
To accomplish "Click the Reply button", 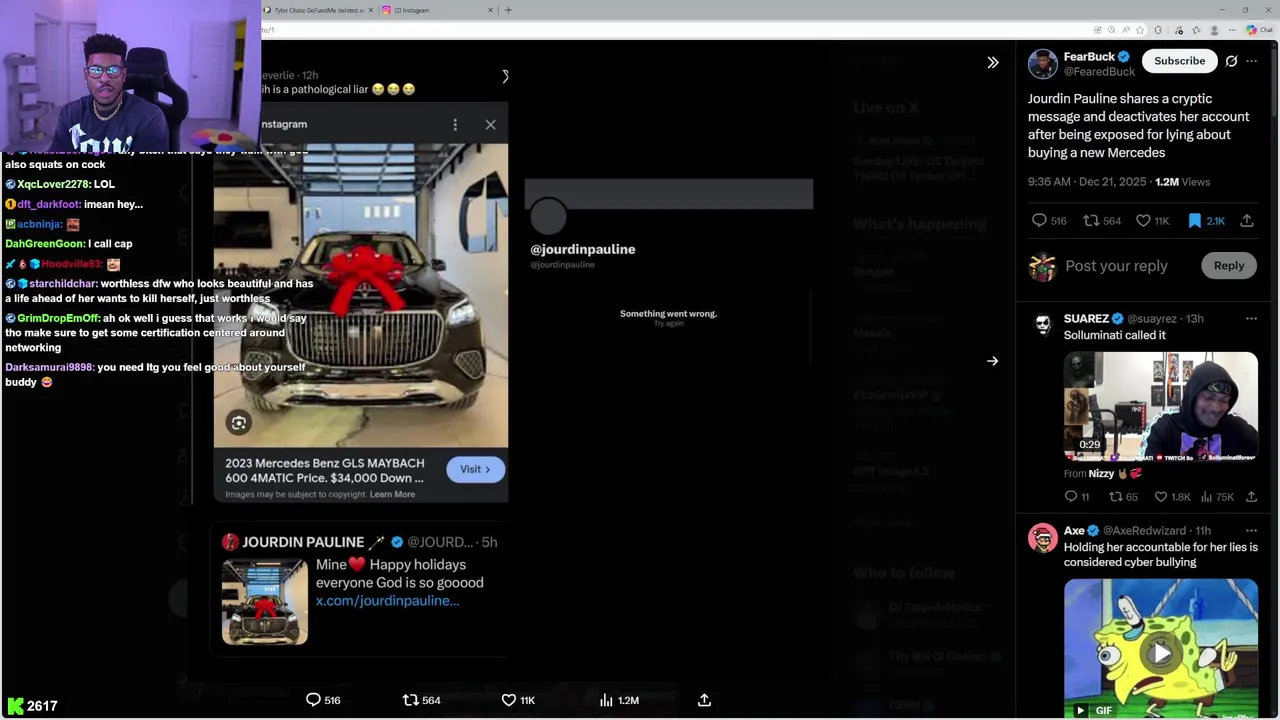I will point(1229,266).
